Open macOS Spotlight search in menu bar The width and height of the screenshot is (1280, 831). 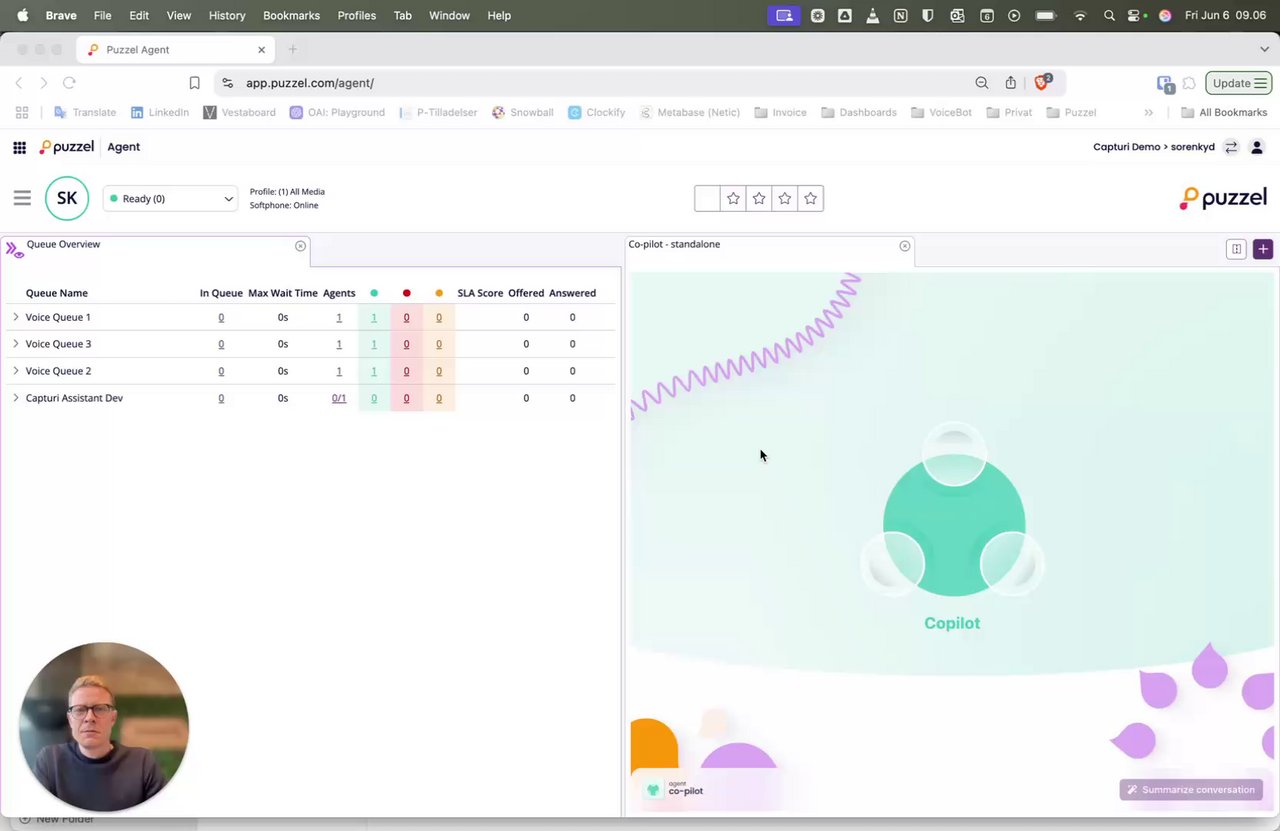1109,15
